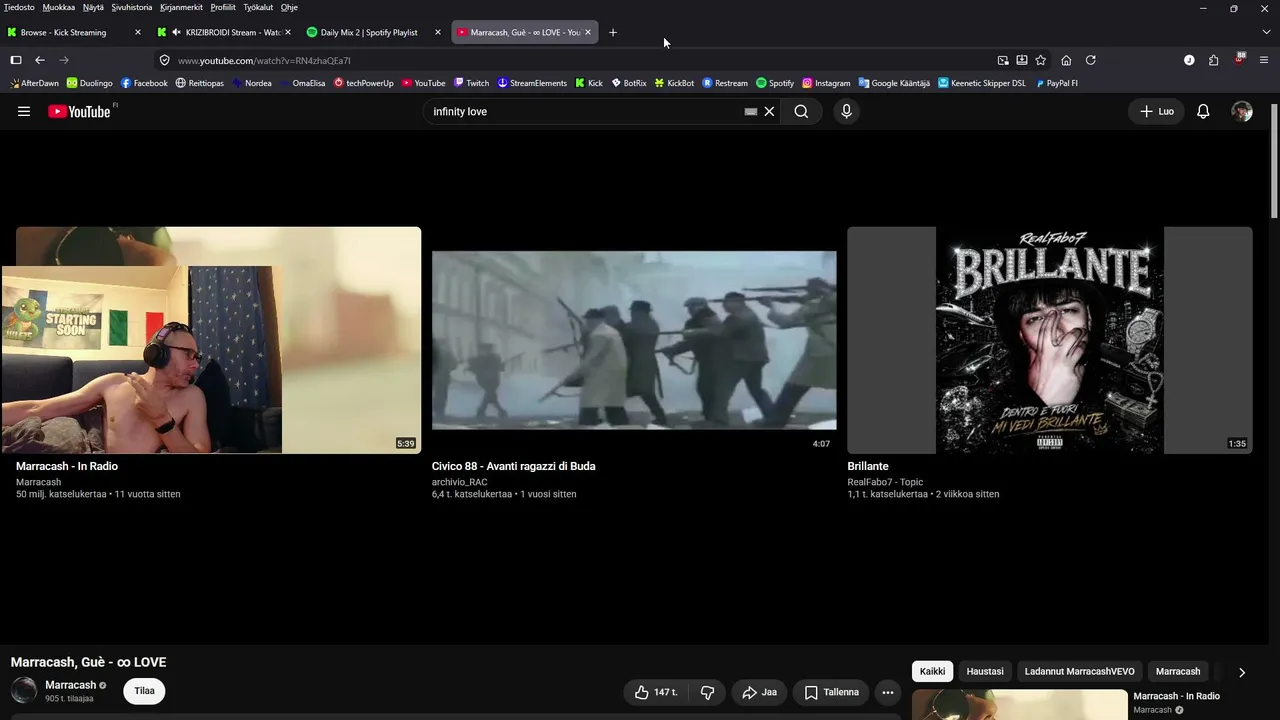The width and height of the screenshot is (1280, 720).
Task: Play the Brillante RealFabo7 video thumbnail
Action: 1050,340
